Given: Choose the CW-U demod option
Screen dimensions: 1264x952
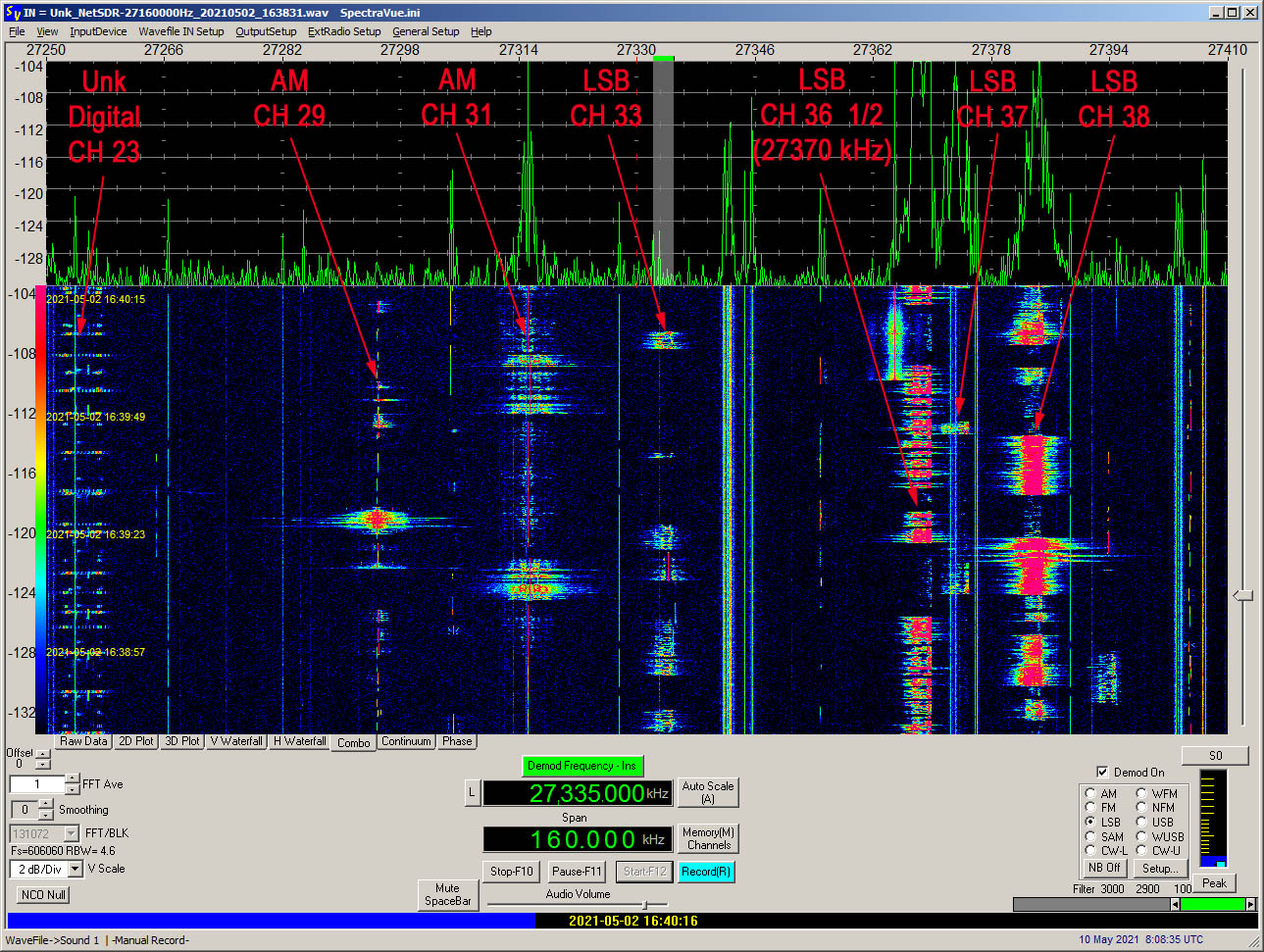Looking at the screenshot, I should pos(1141,850).
